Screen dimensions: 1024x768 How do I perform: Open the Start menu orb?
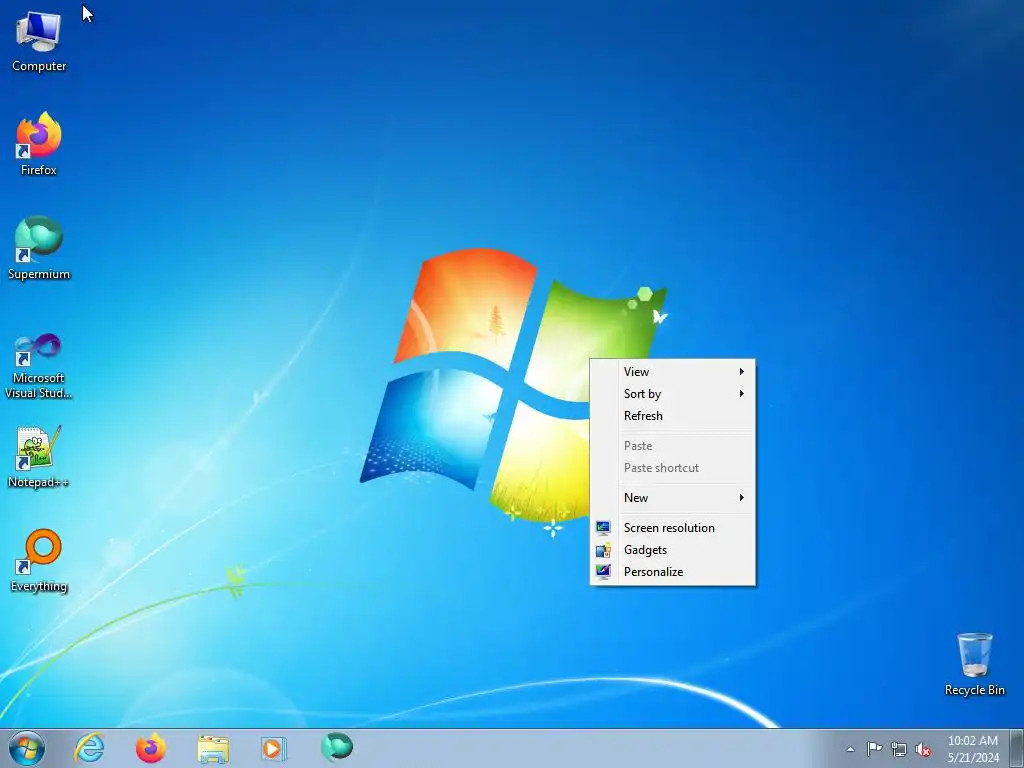(x=27, y=748)
